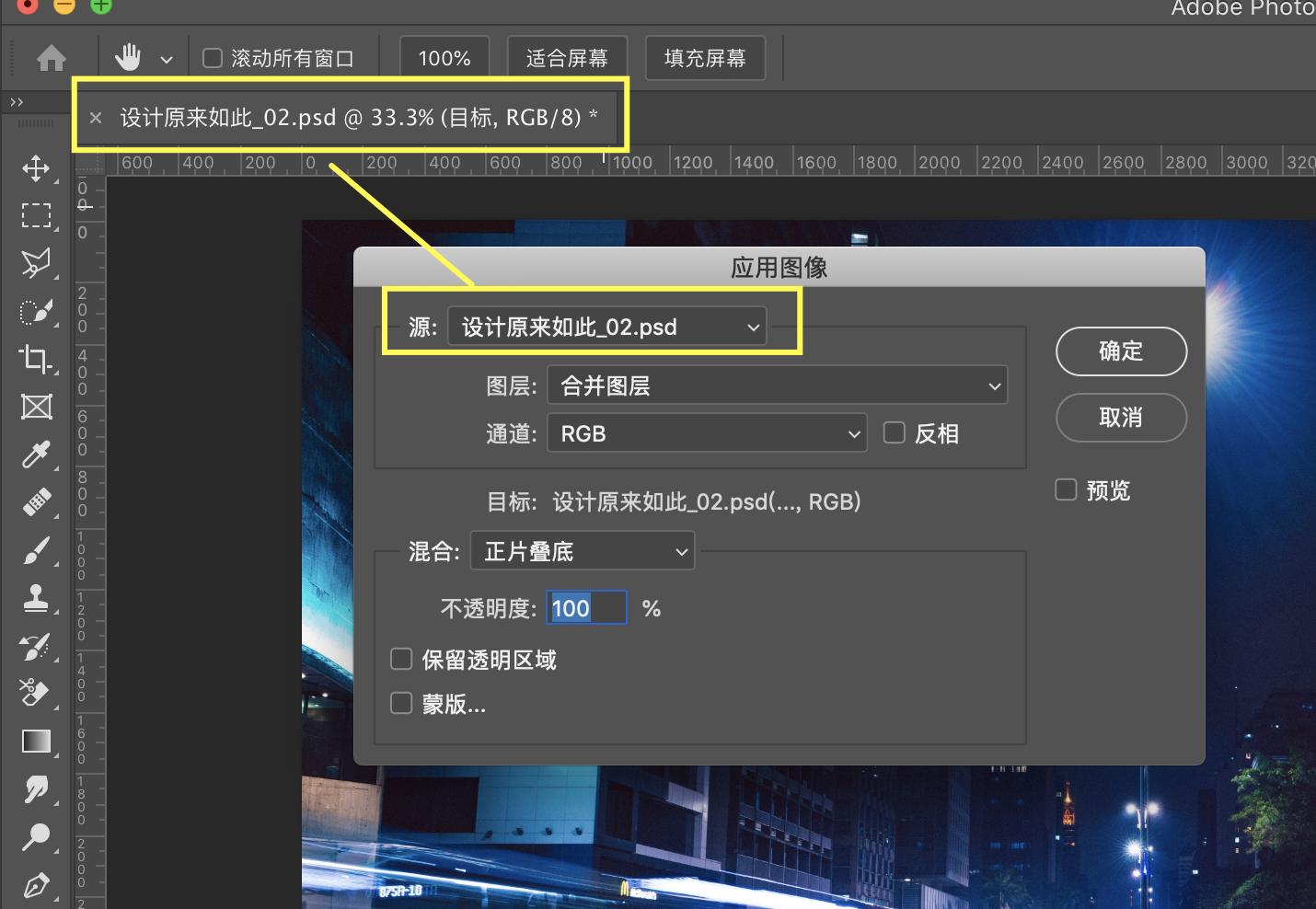Select the Pen tool

coord(37,885)
